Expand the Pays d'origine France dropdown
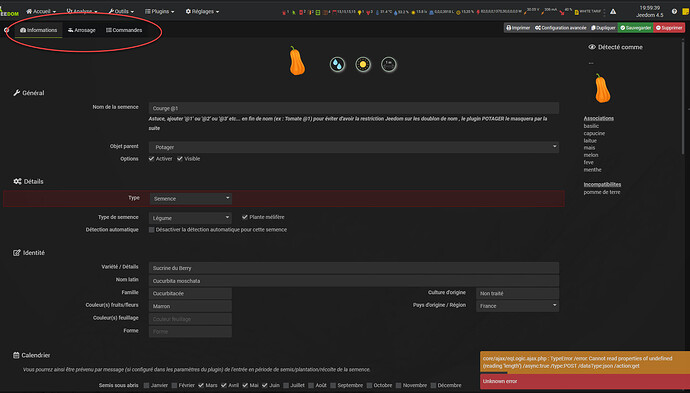690x393 pixels. pyautogui.click(x=518, y=306)
